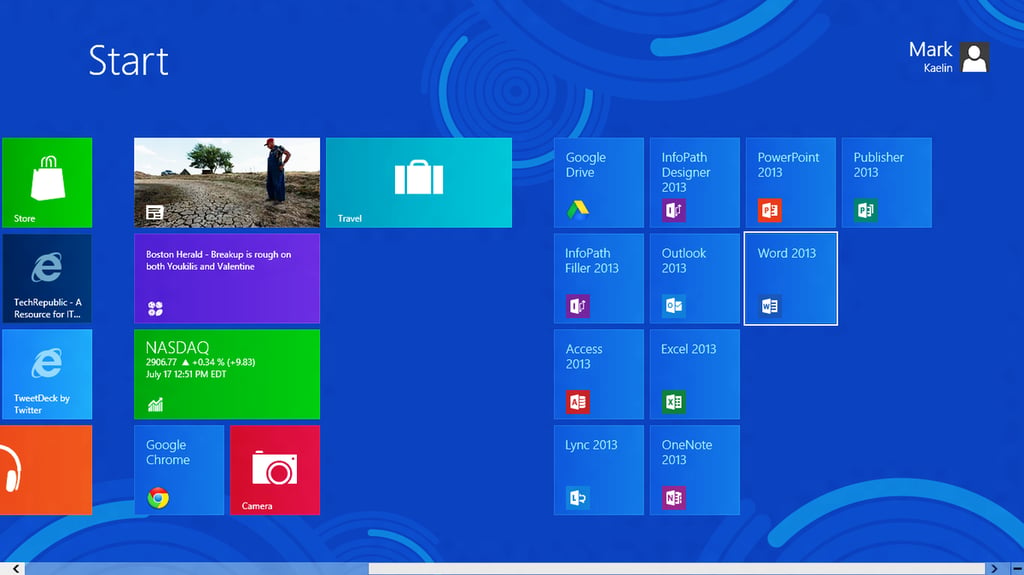Click the 'July 17 12:51 PM EDT' text
The width and height of the screenshot is (1024, 575).
(186, 374)
